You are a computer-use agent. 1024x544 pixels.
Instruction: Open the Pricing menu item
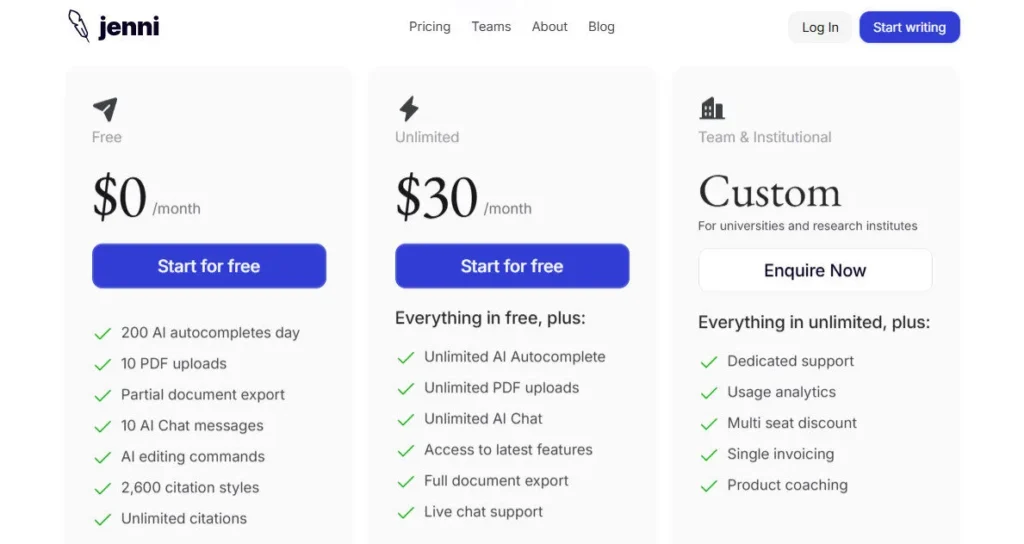429,27
